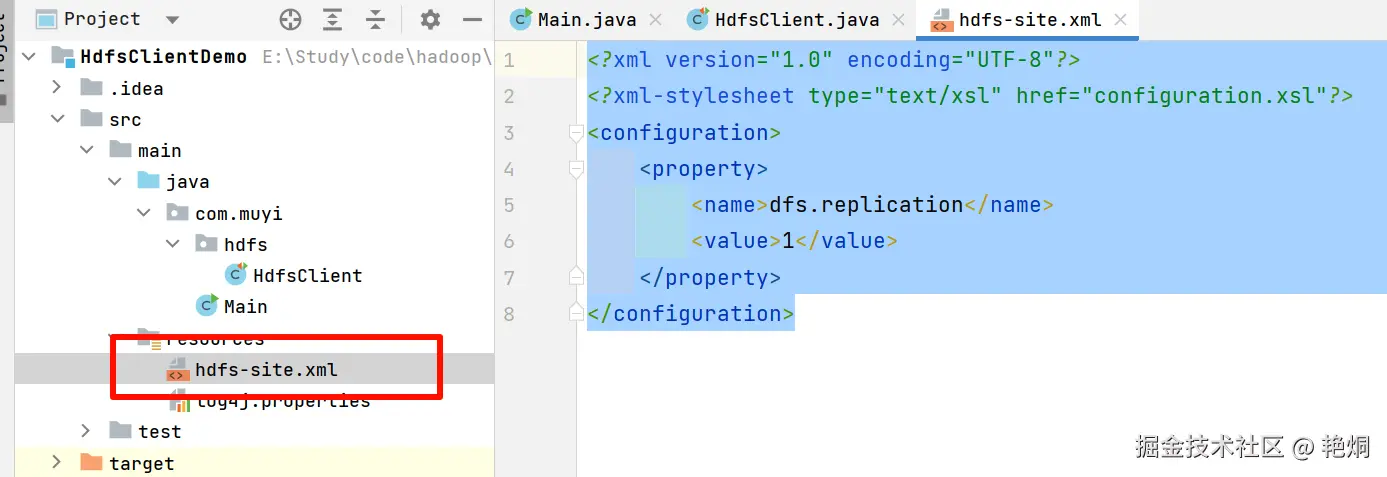Select the .idea folder in tree
The image size is (1387, 477).
click(x=136, y=88)
